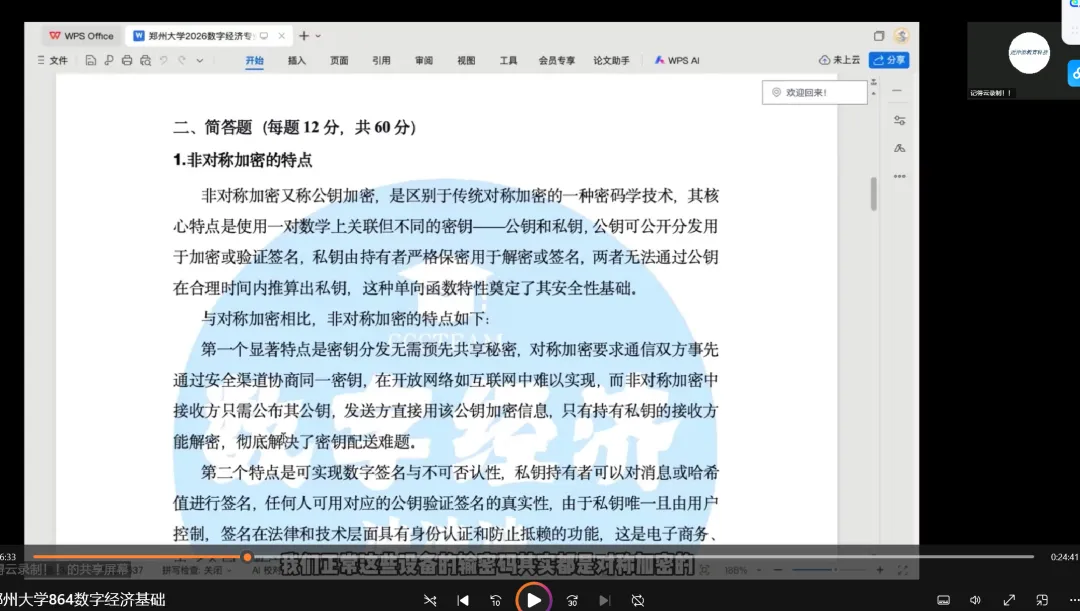Click heading 1.非对称加密的特点

(242, 160)
